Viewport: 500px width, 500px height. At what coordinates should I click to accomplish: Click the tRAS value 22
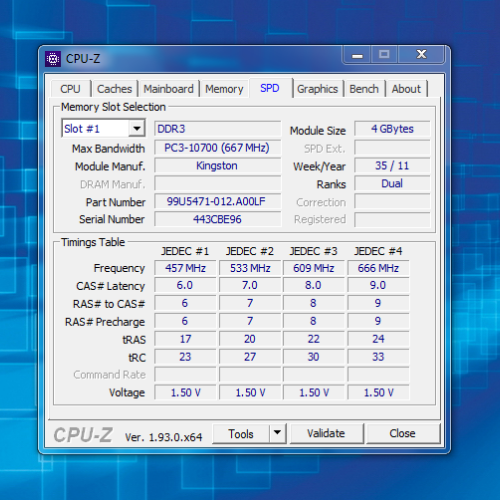point(313,339)
